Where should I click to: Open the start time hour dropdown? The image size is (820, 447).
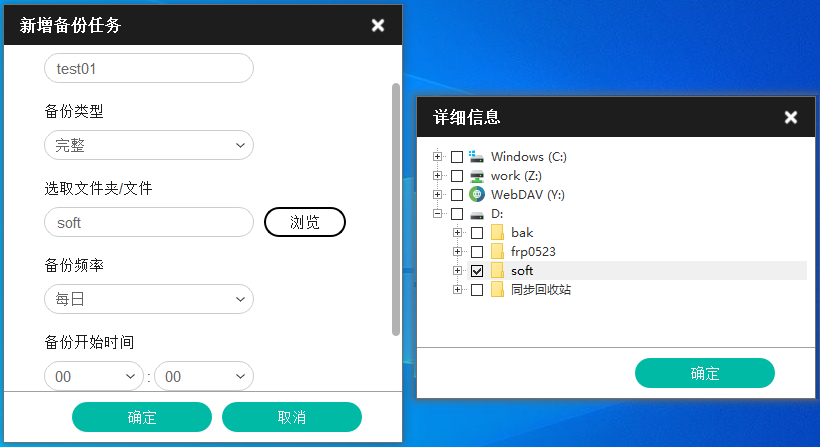(x=94, y=376)
